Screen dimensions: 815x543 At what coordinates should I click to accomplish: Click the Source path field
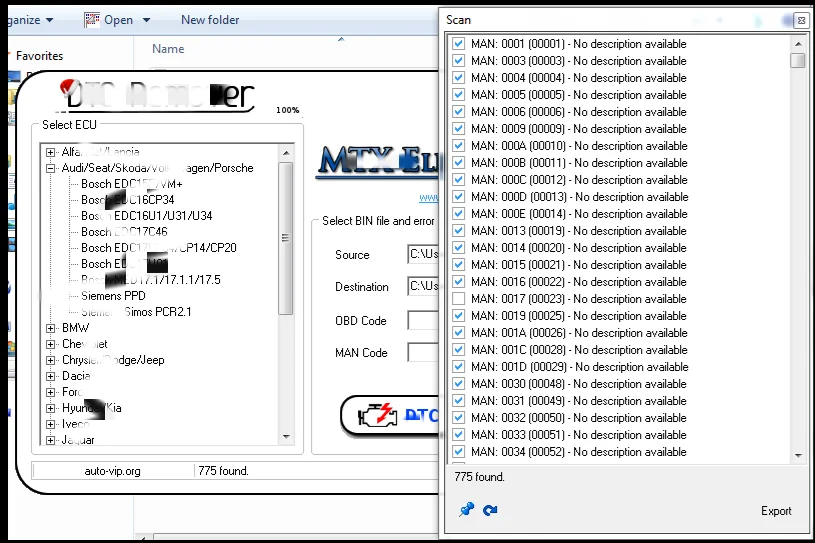pos(424,254)
